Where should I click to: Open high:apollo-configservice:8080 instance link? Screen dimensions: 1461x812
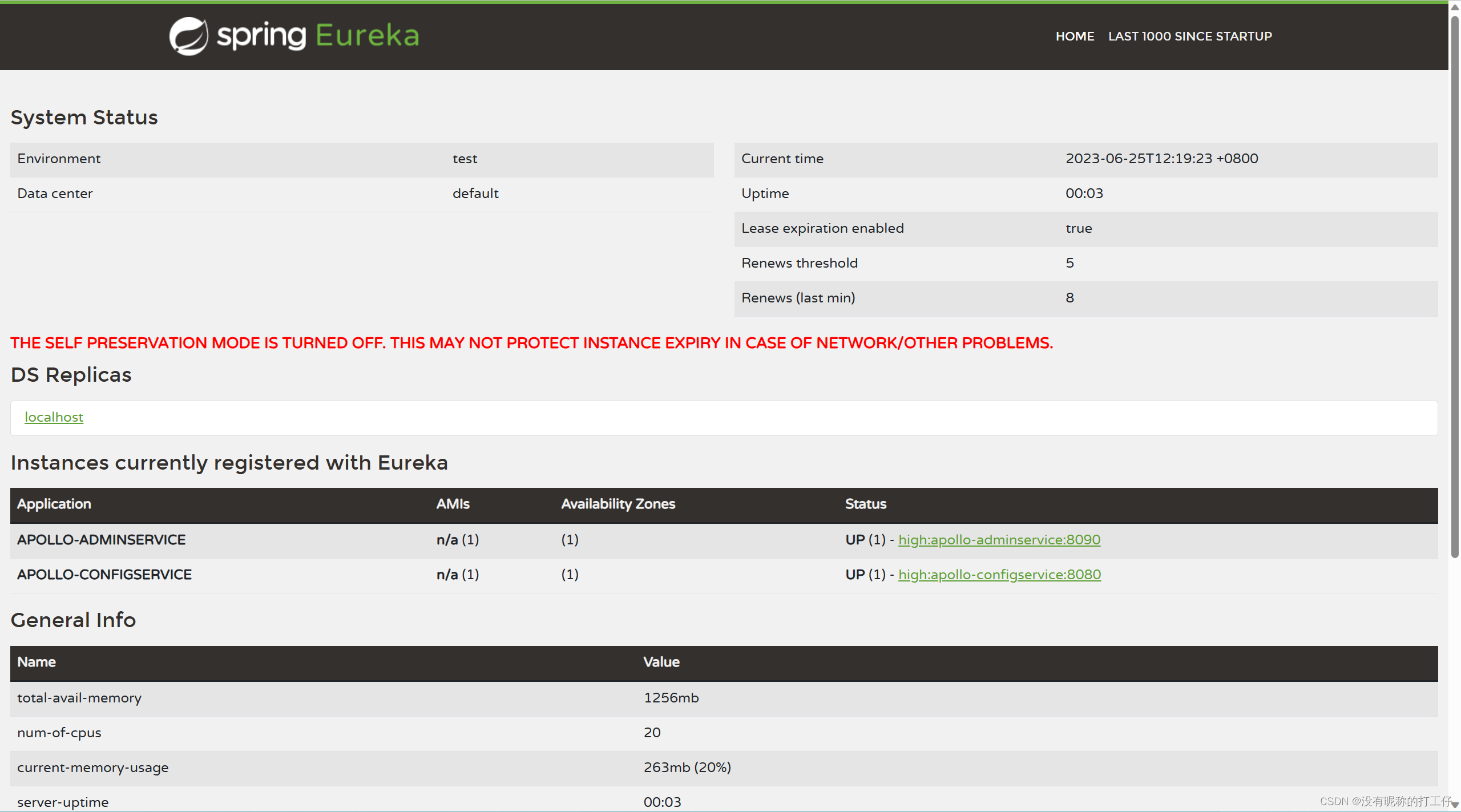click(x=999, y=575)
